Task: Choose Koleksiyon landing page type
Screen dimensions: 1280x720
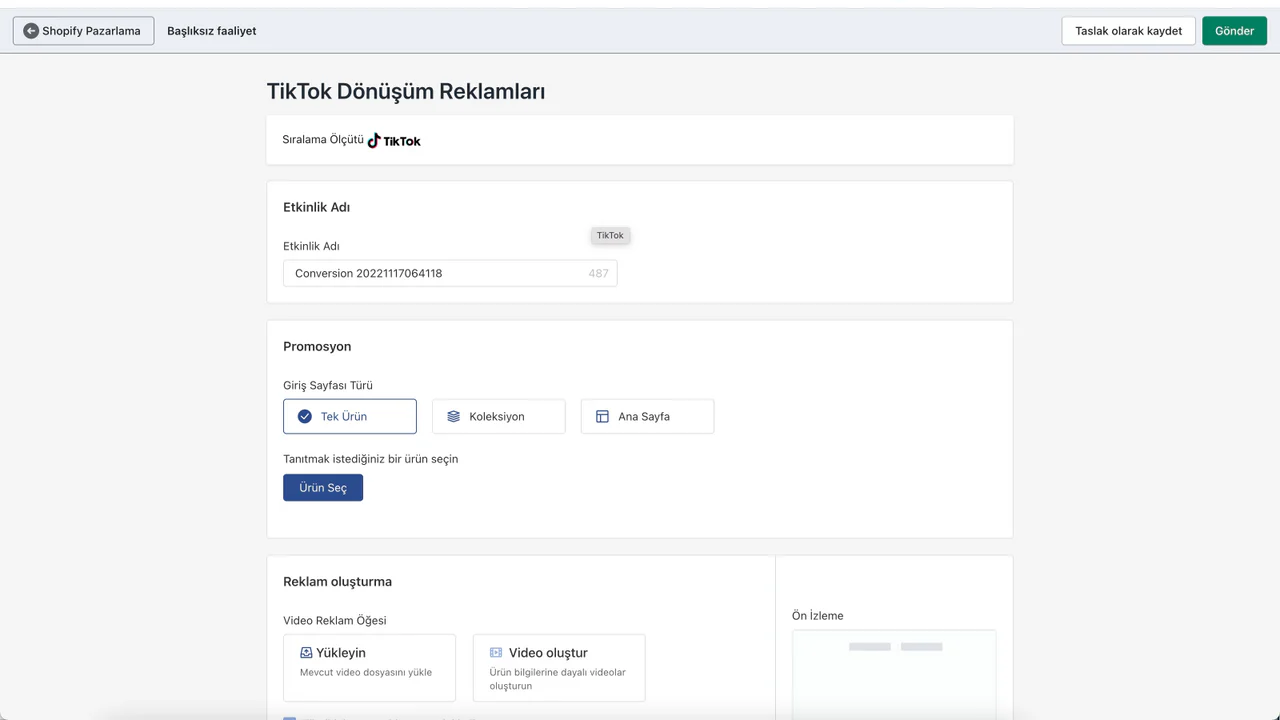Action: (x=499, y=416)
